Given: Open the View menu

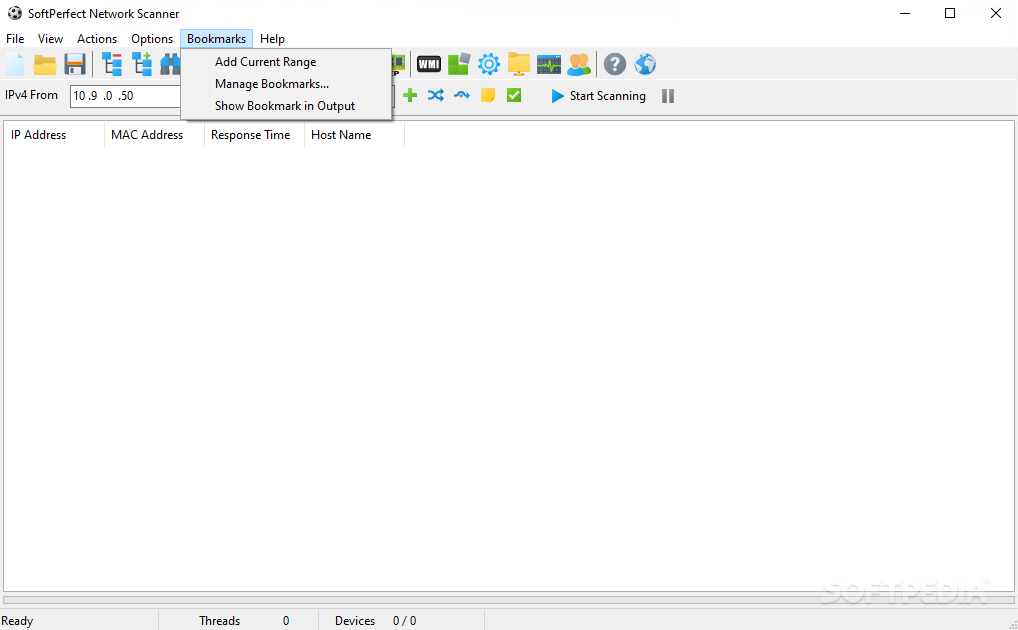Looking at the screenshot, I should coord(50,39).
